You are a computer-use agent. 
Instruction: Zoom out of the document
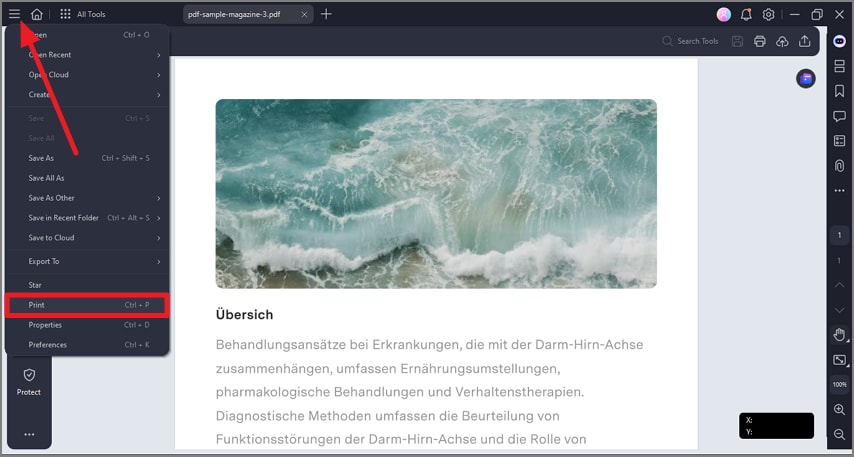pos(839,434)
